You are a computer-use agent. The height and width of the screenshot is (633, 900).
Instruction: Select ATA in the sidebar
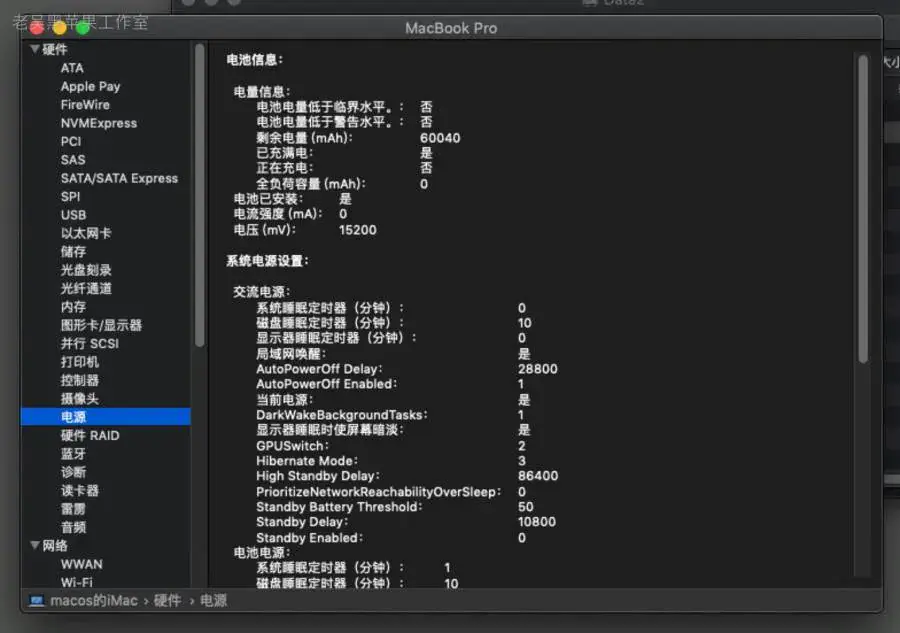[72, 68]
